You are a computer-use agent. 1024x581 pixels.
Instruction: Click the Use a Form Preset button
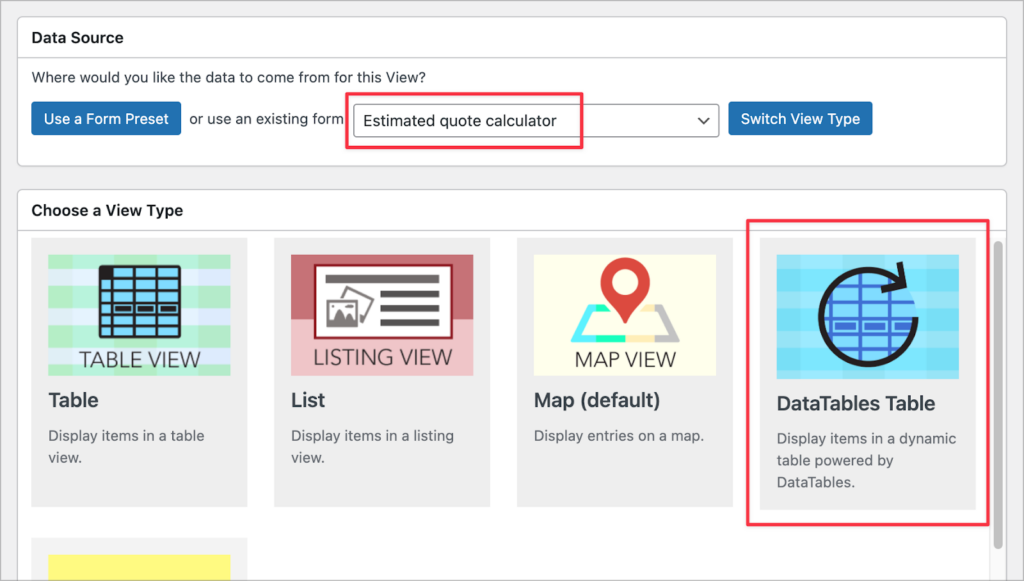click(x=106, y=118)
